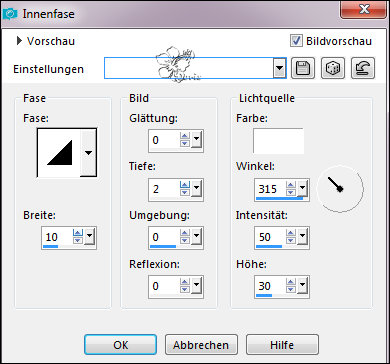
Task: Open the Einstellungen presets dropdown
Action: pyautogui.click(x=279, y=69)
